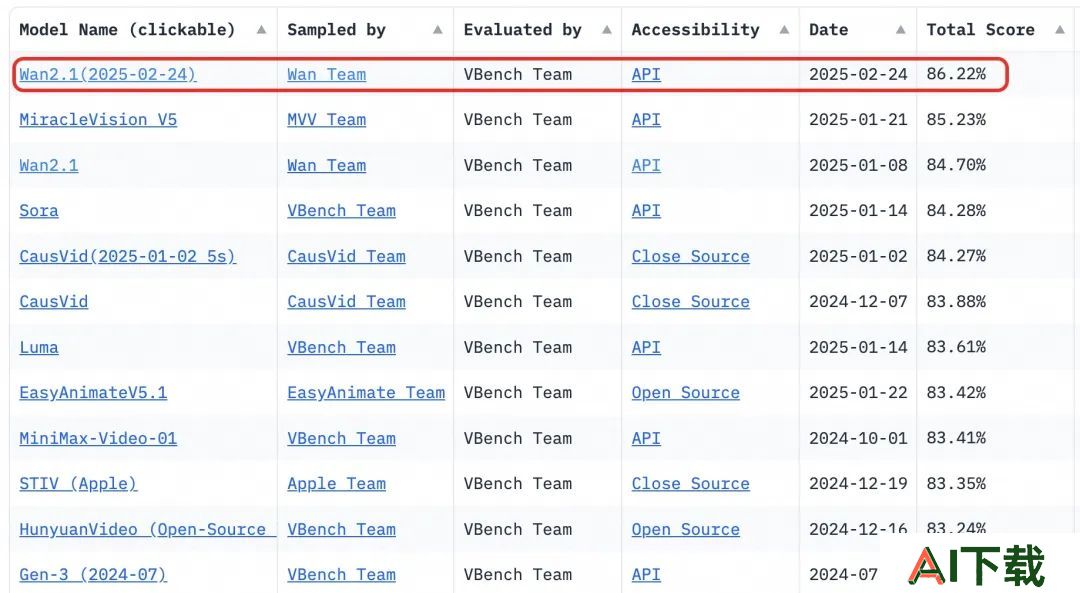Viewport: 1080px width, 593px height.
Task: Click the AI下载 watermark logo
Action: [977, 566]
